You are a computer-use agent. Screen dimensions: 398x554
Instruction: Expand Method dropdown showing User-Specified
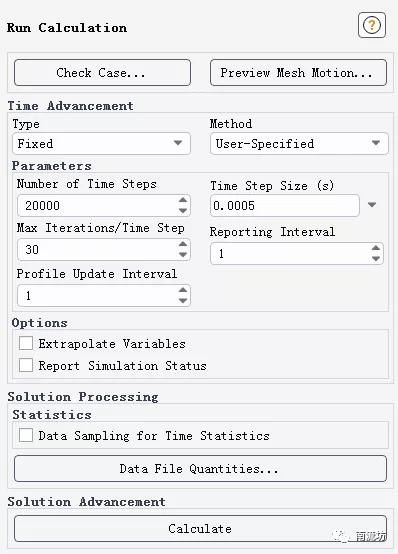tap(299, 143)
